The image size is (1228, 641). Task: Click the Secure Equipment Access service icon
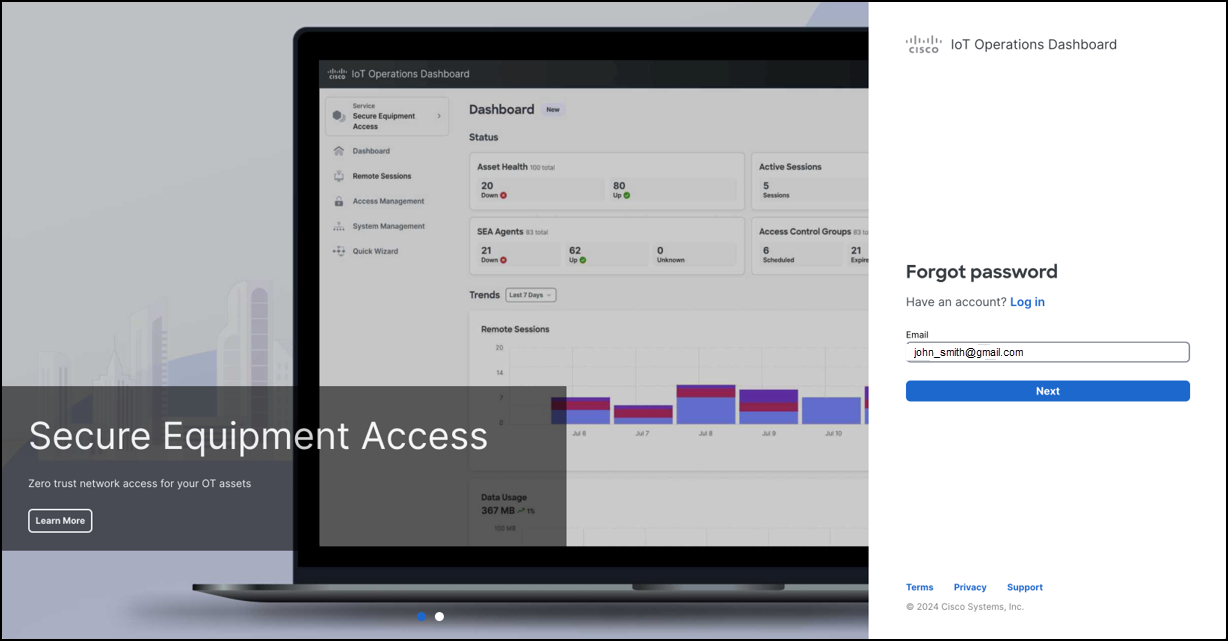point(338,115)
